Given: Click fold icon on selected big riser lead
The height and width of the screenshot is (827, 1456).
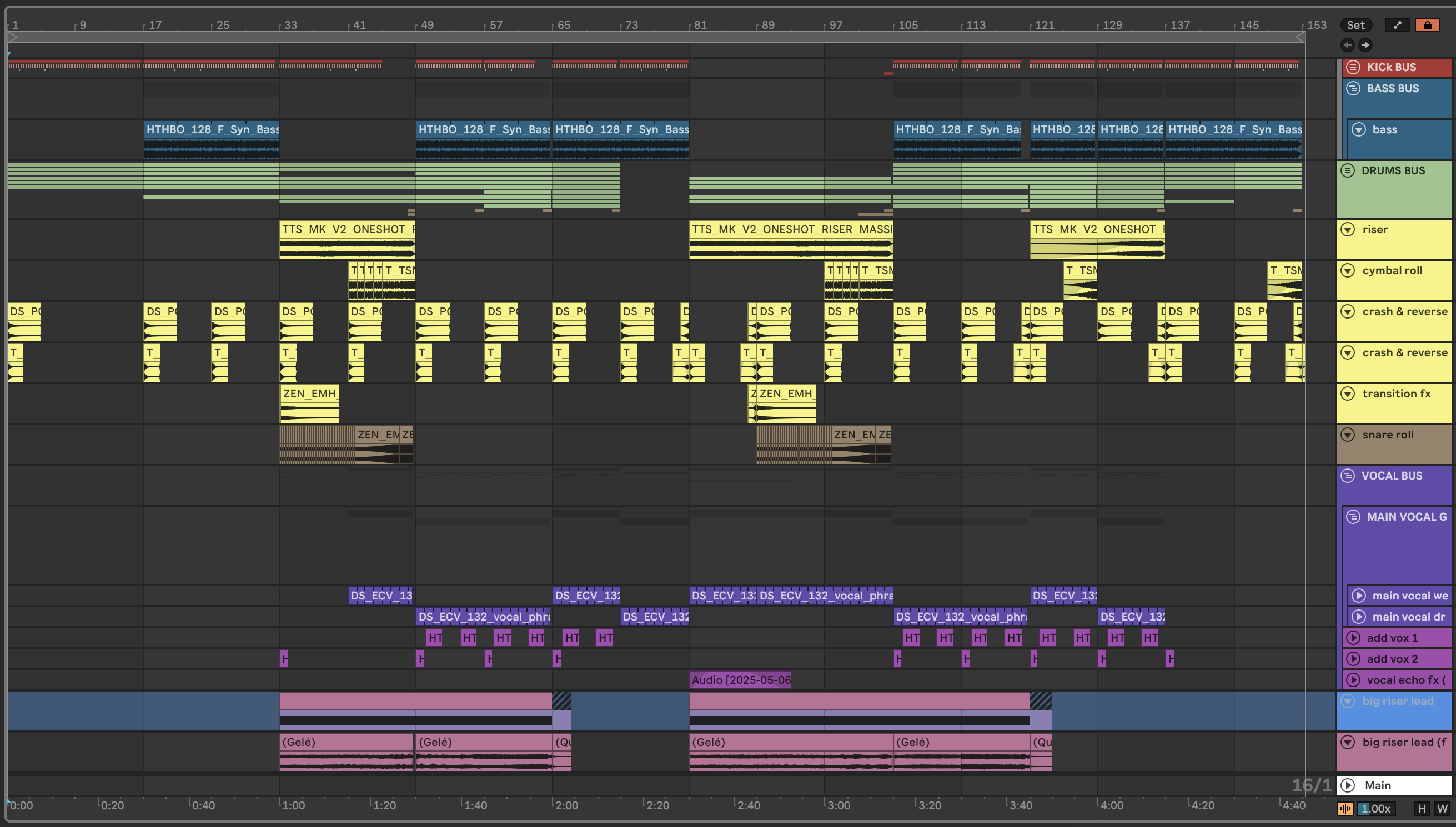Looking at the screenshot, I should [x=1348, y=701].
